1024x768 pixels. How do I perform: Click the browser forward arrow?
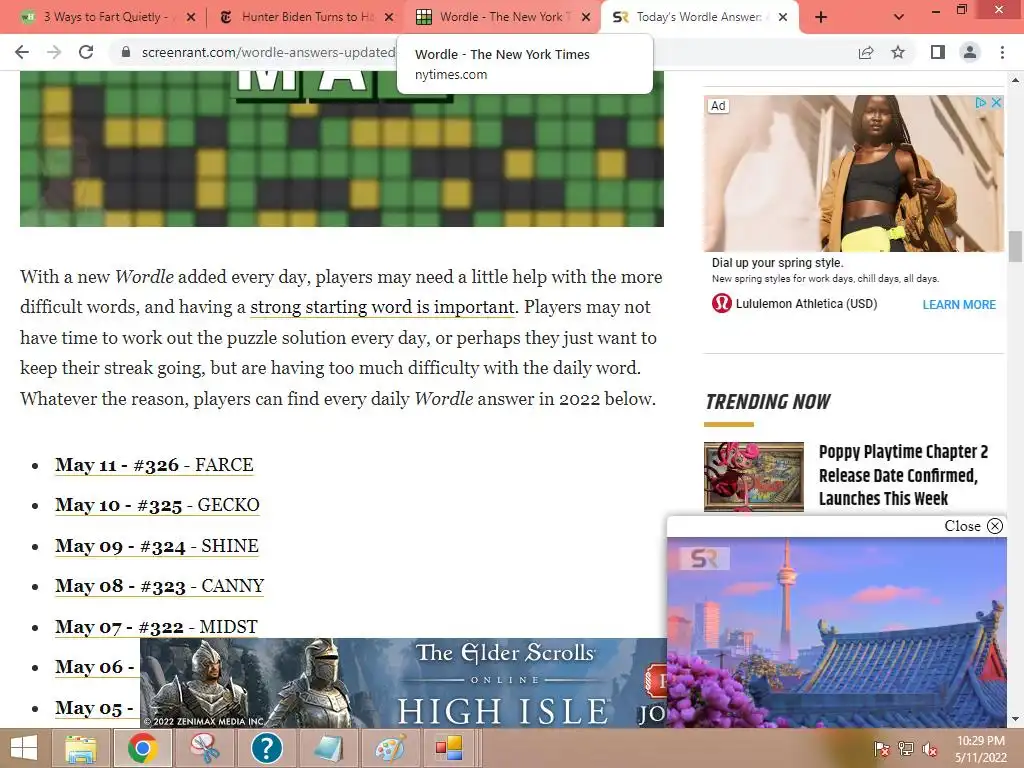54,52
